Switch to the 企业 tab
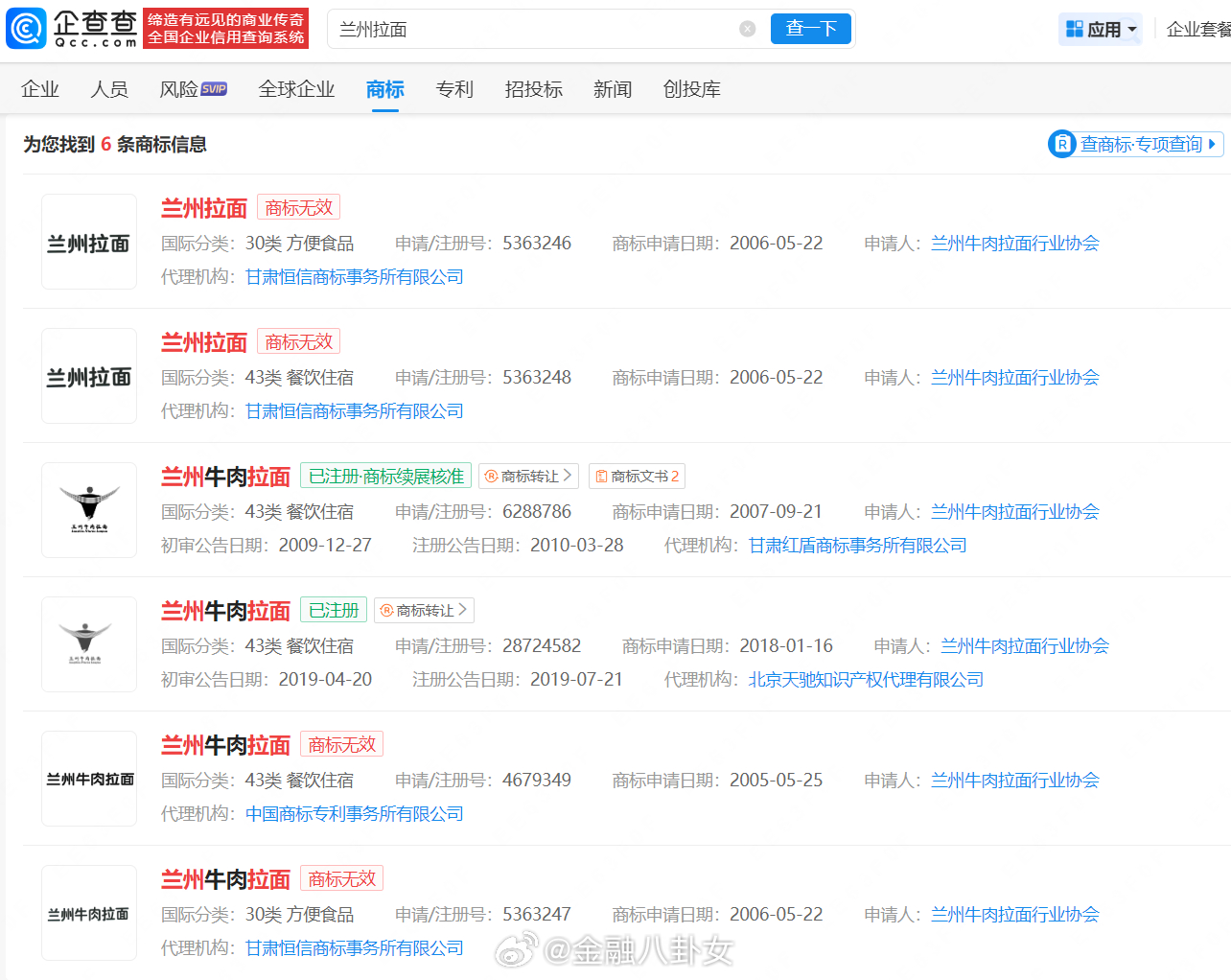Screen dimensions: 1231x980 tap(40, 89)
